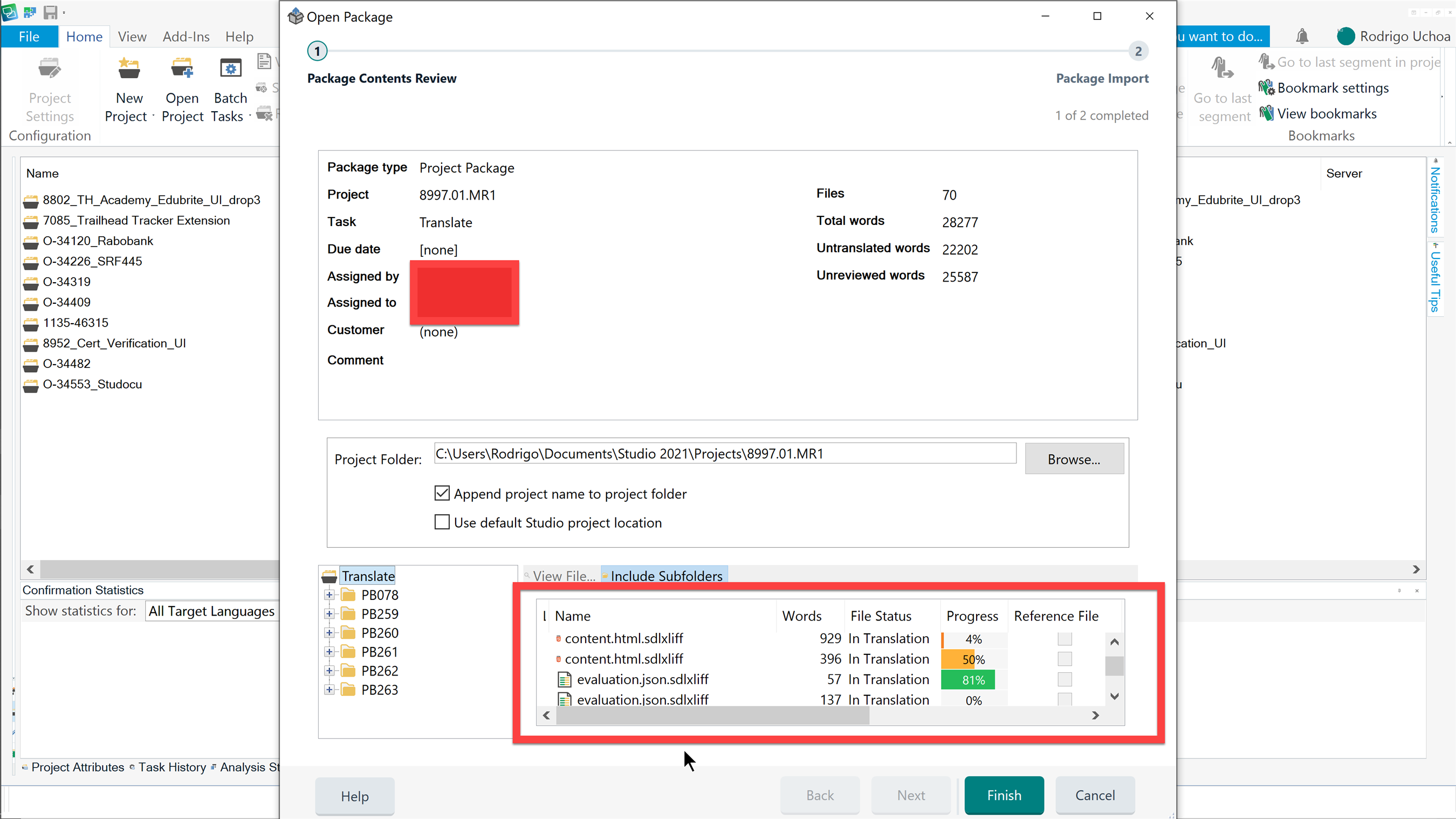Tick reference file box for 4% row

tap(1065, 639)
